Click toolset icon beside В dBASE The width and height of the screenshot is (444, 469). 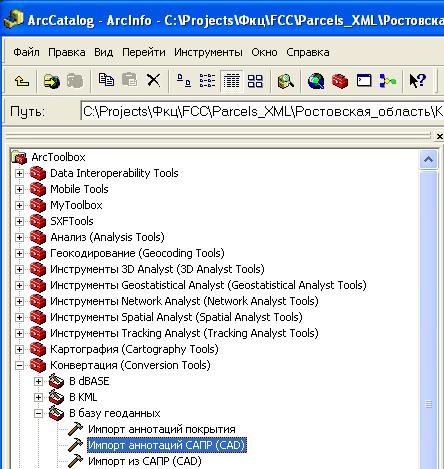click(x=56, y=381)
